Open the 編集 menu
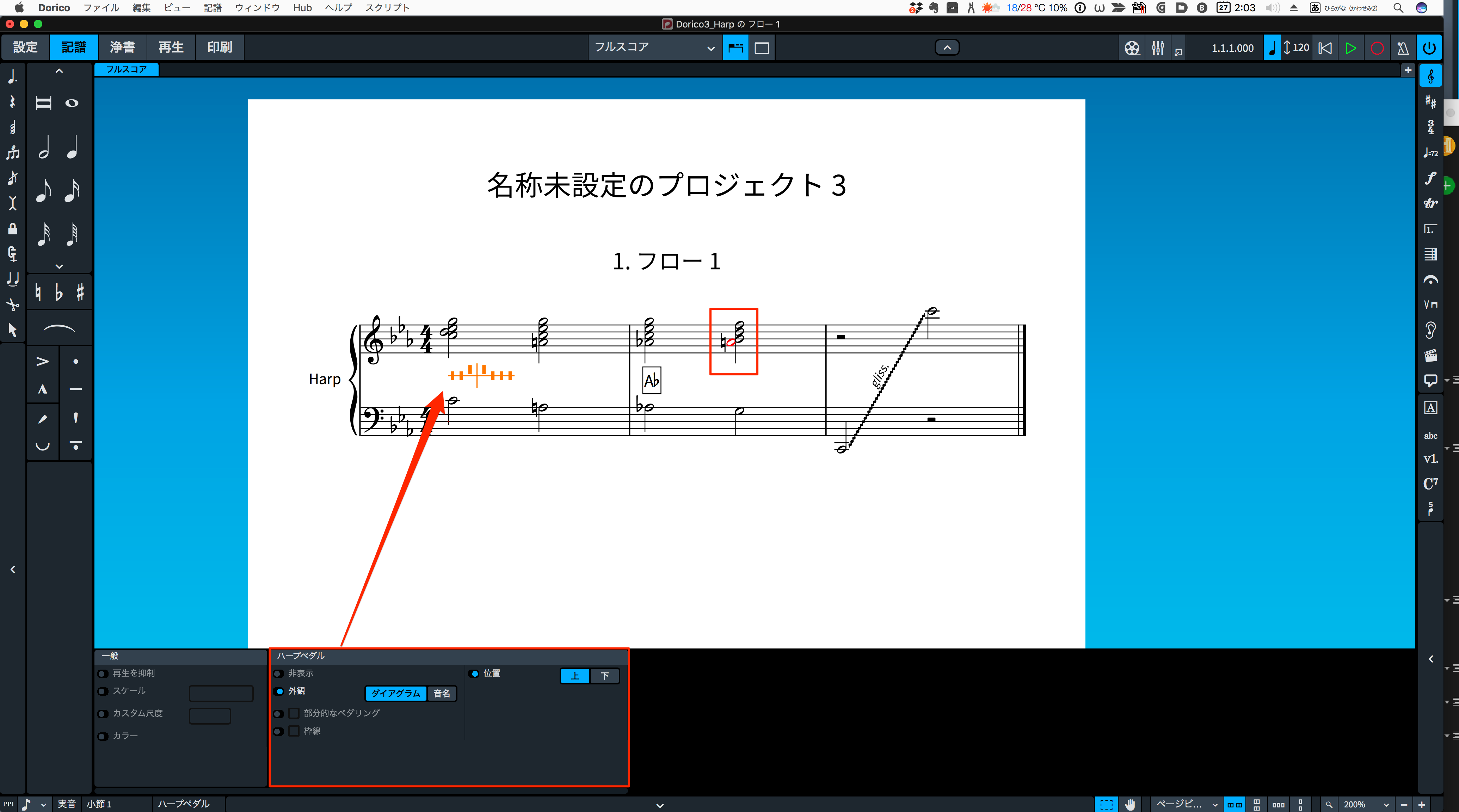The height and width of the screenshot is (812, 1459). point(141,7)
